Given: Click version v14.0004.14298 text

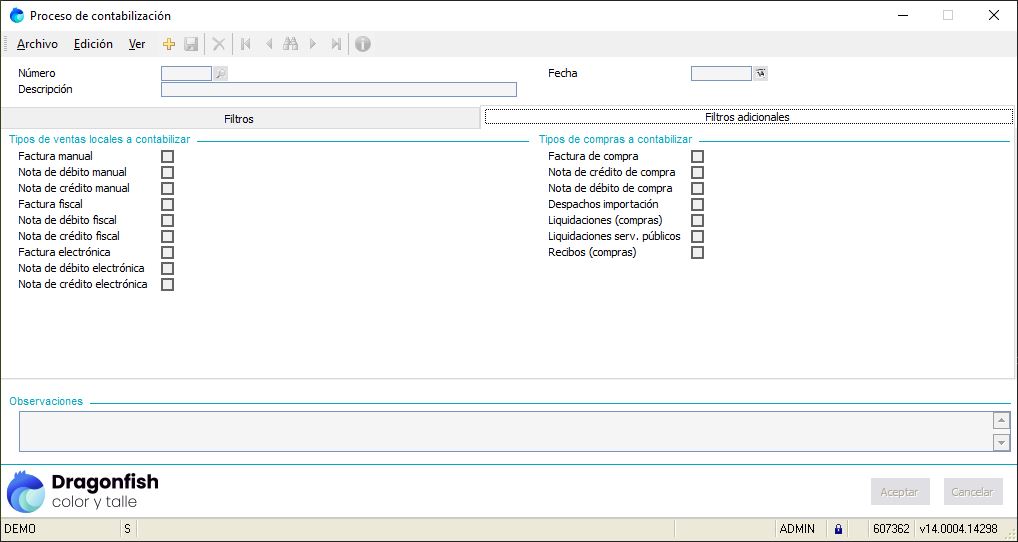Looking at the screenshot, I should point(958,529).
